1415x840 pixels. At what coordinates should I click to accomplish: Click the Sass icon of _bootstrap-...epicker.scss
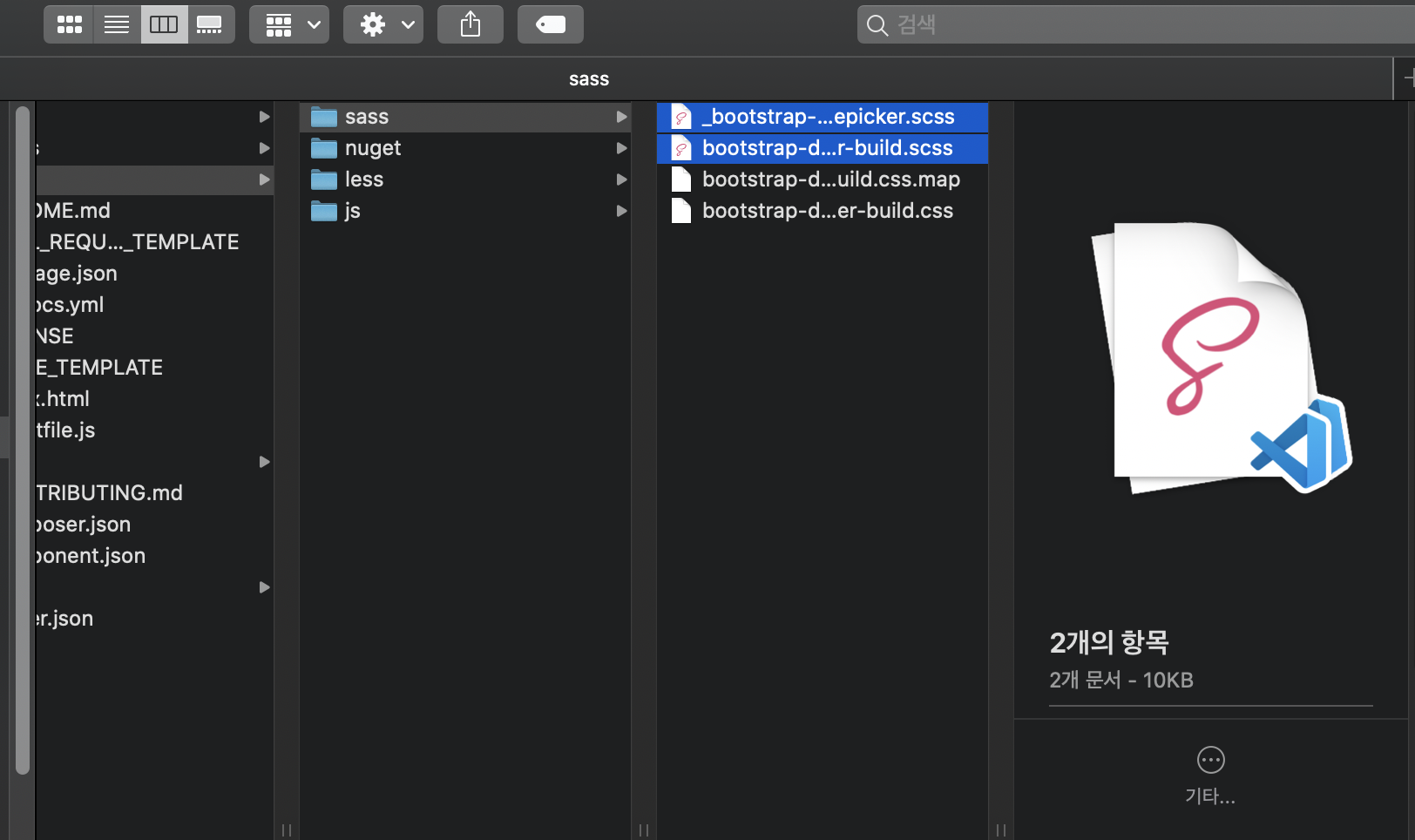click(x=681, y=117)
